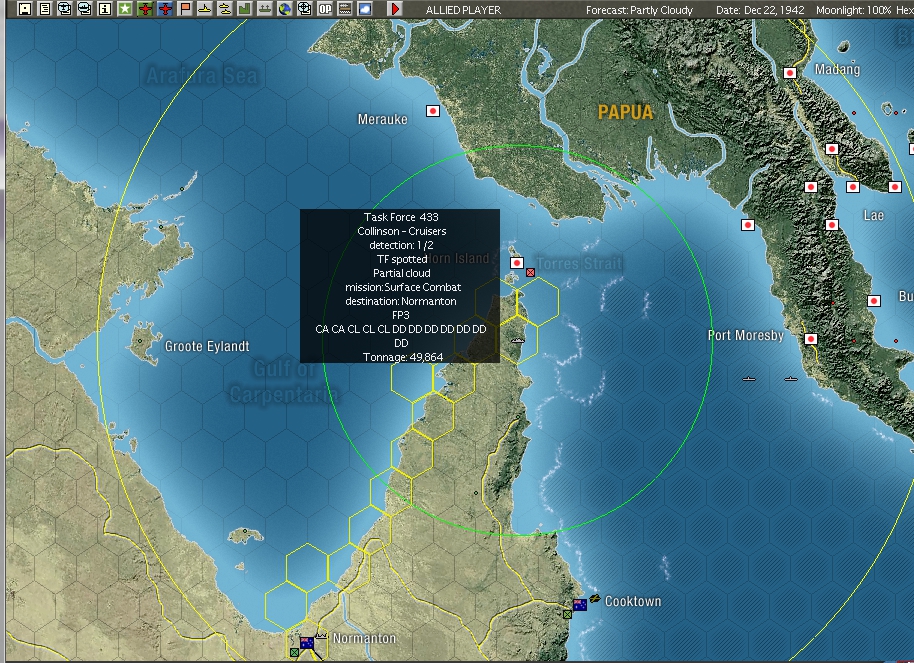Click 'Moonlight: 100%' text
This screenshot has height=663, width=914.
(853, 10)
